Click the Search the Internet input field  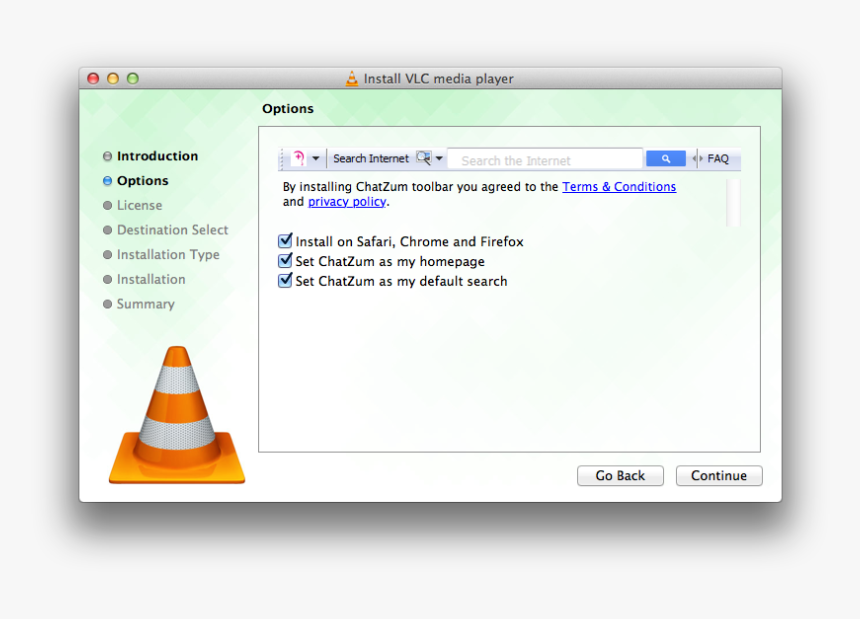pyautogui.click(x=545, y=159)
